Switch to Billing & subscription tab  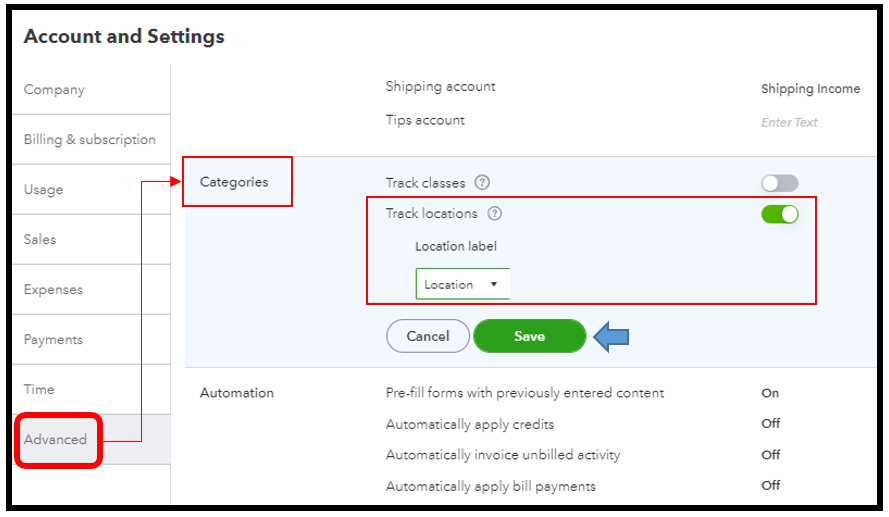pos(89,140)
